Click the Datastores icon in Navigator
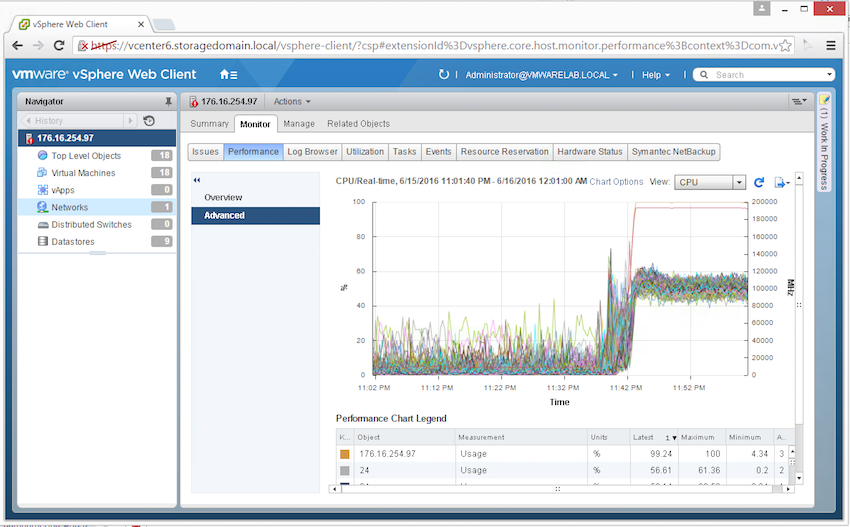This screenshot has width=850, height=527. [43, 241]
